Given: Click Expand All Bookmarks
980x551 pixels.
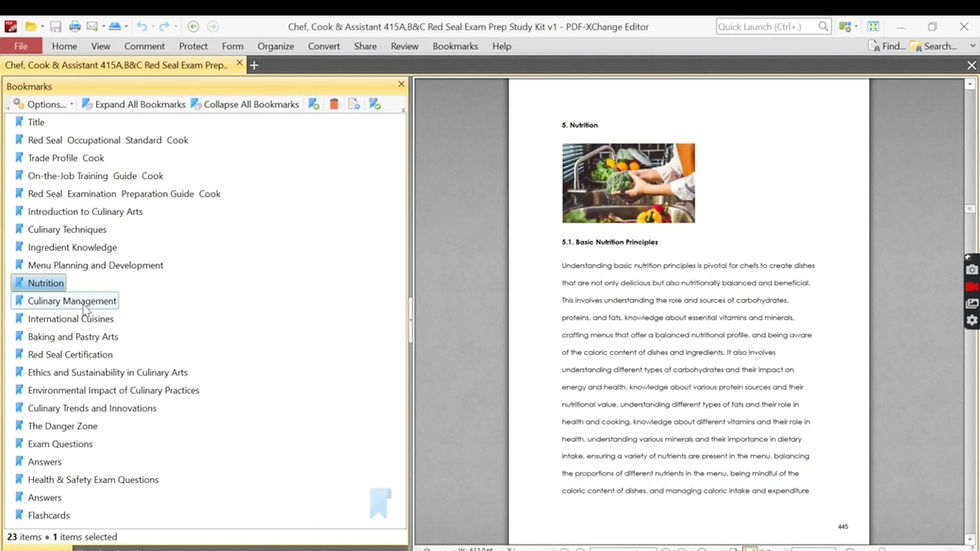Looking at the screenshot, I should tap(134, 104).
